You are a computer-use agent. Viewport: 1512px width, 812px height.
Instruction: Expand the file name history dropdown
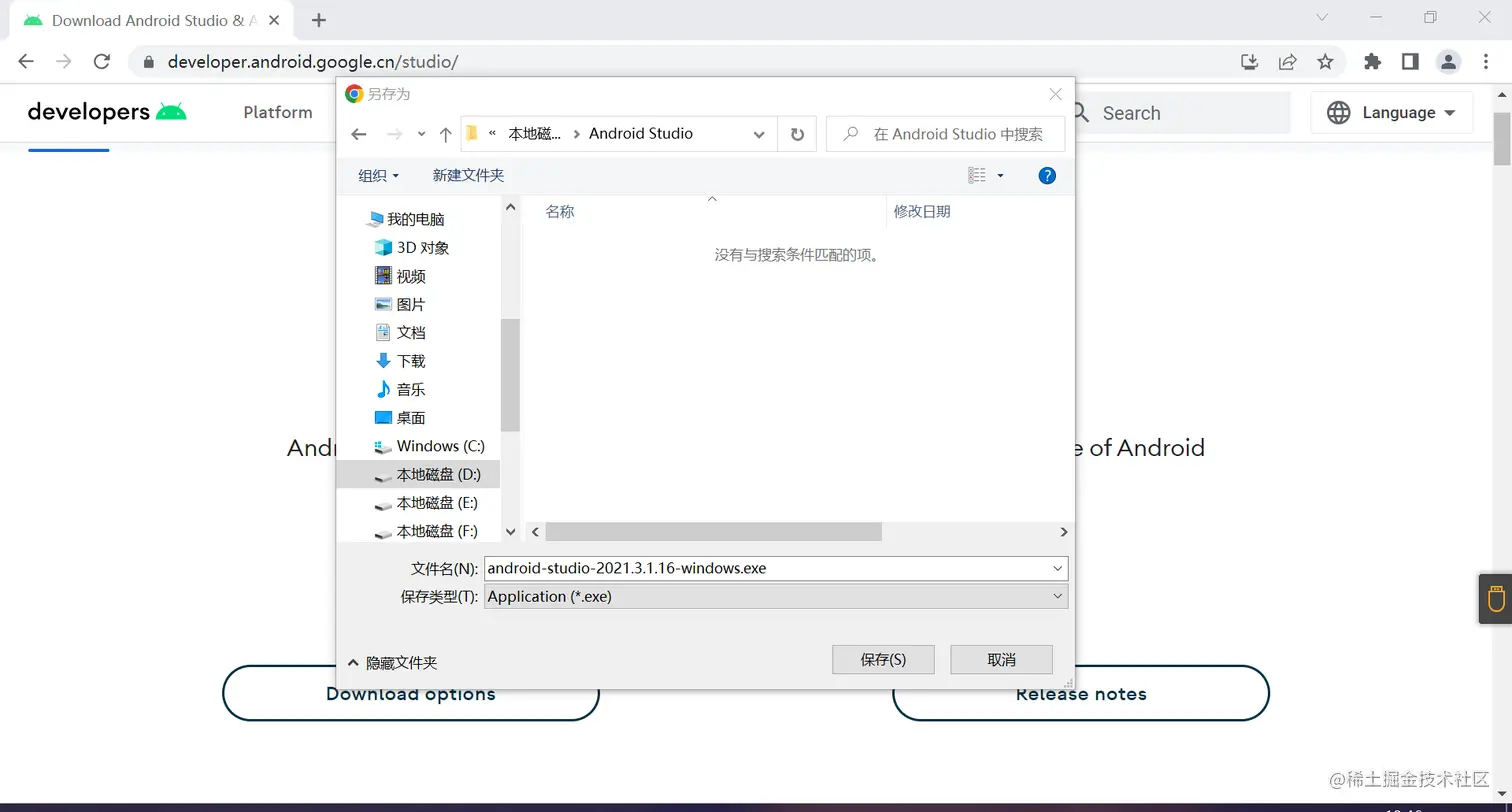[1058, 568]
